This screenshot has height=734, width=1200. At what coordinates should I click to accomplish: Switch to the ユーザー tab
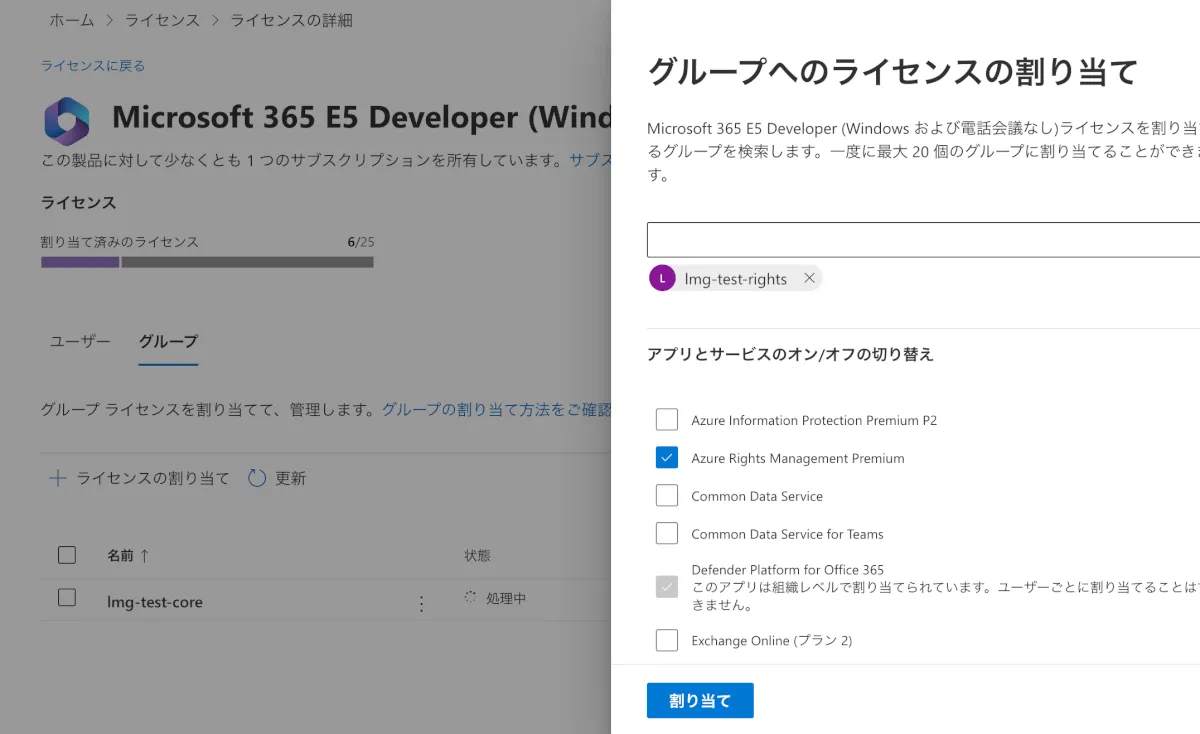click(80, 341)
